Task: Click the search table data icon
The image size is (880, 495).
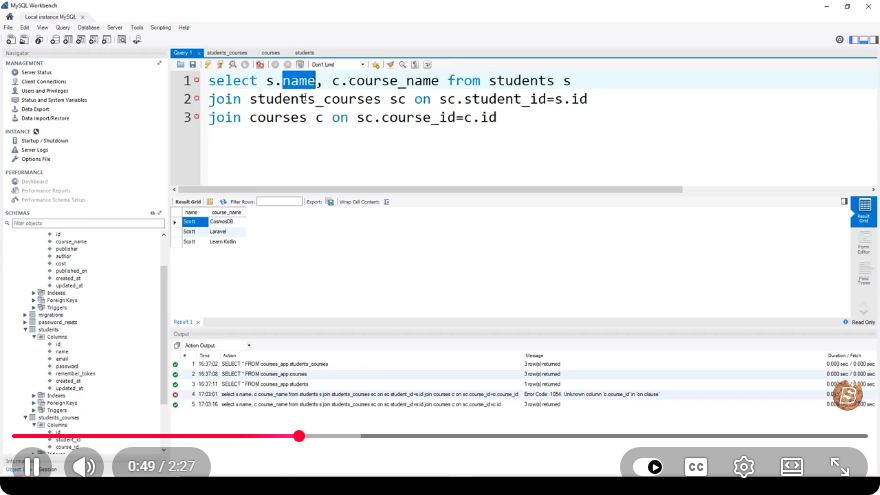Action: point(122,40)
